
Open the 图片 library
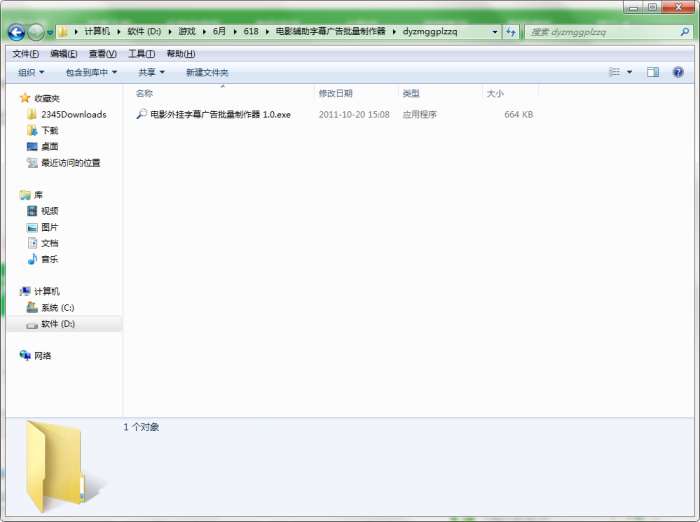pos(50,227)
